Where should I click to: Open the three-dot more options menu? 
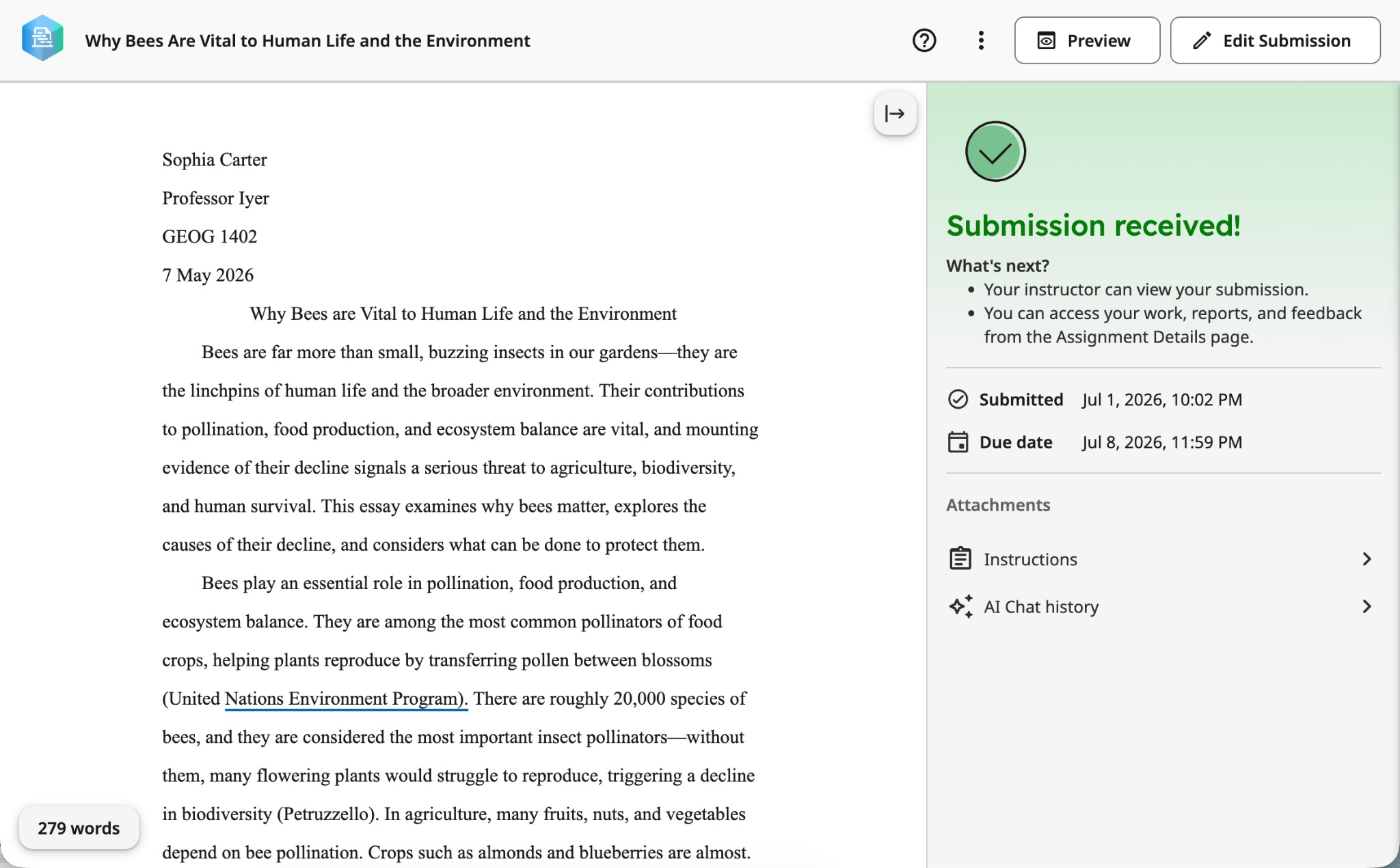[981, 40]
